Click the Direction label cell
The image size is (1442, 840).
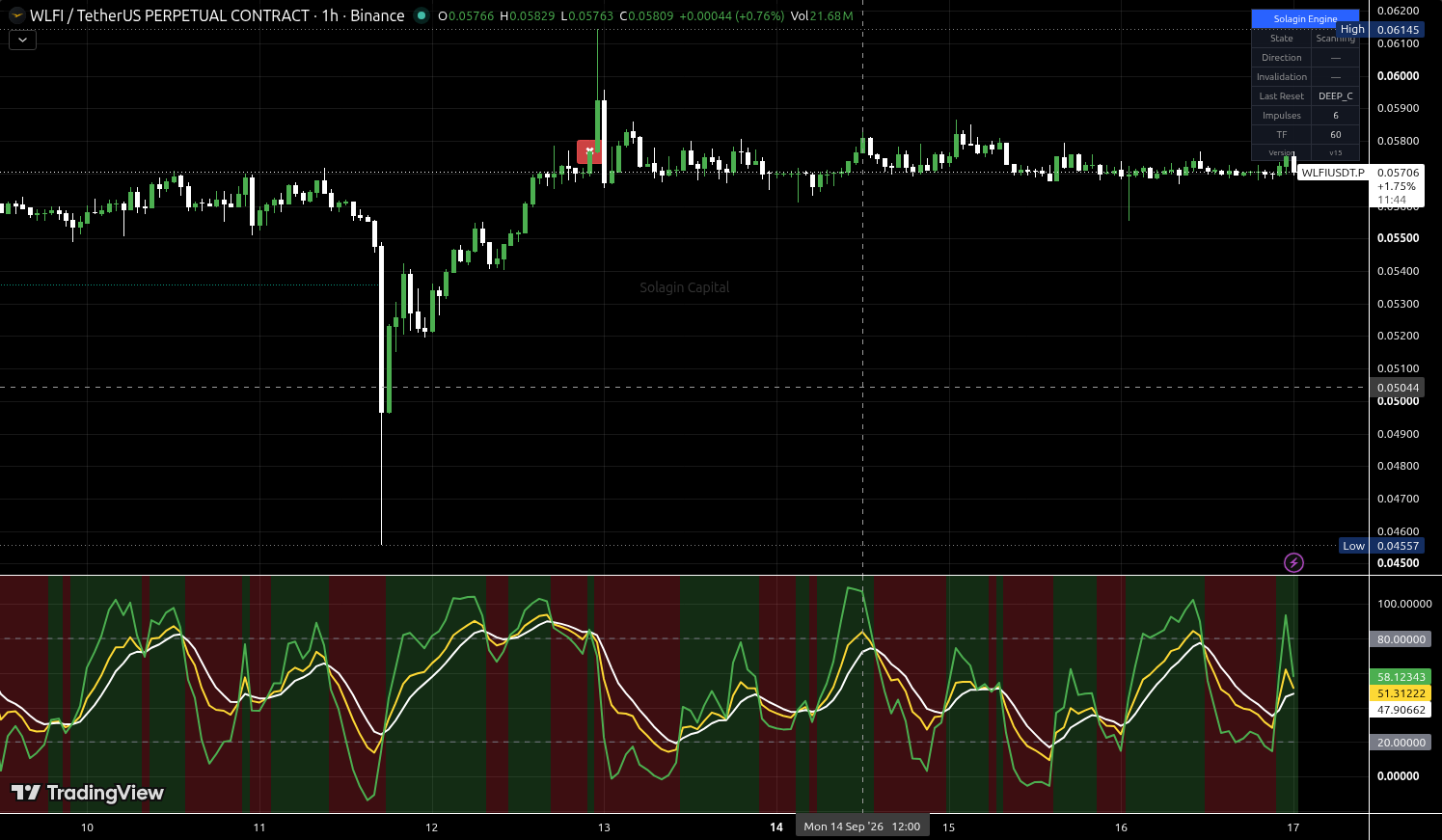coord(1282,58)
